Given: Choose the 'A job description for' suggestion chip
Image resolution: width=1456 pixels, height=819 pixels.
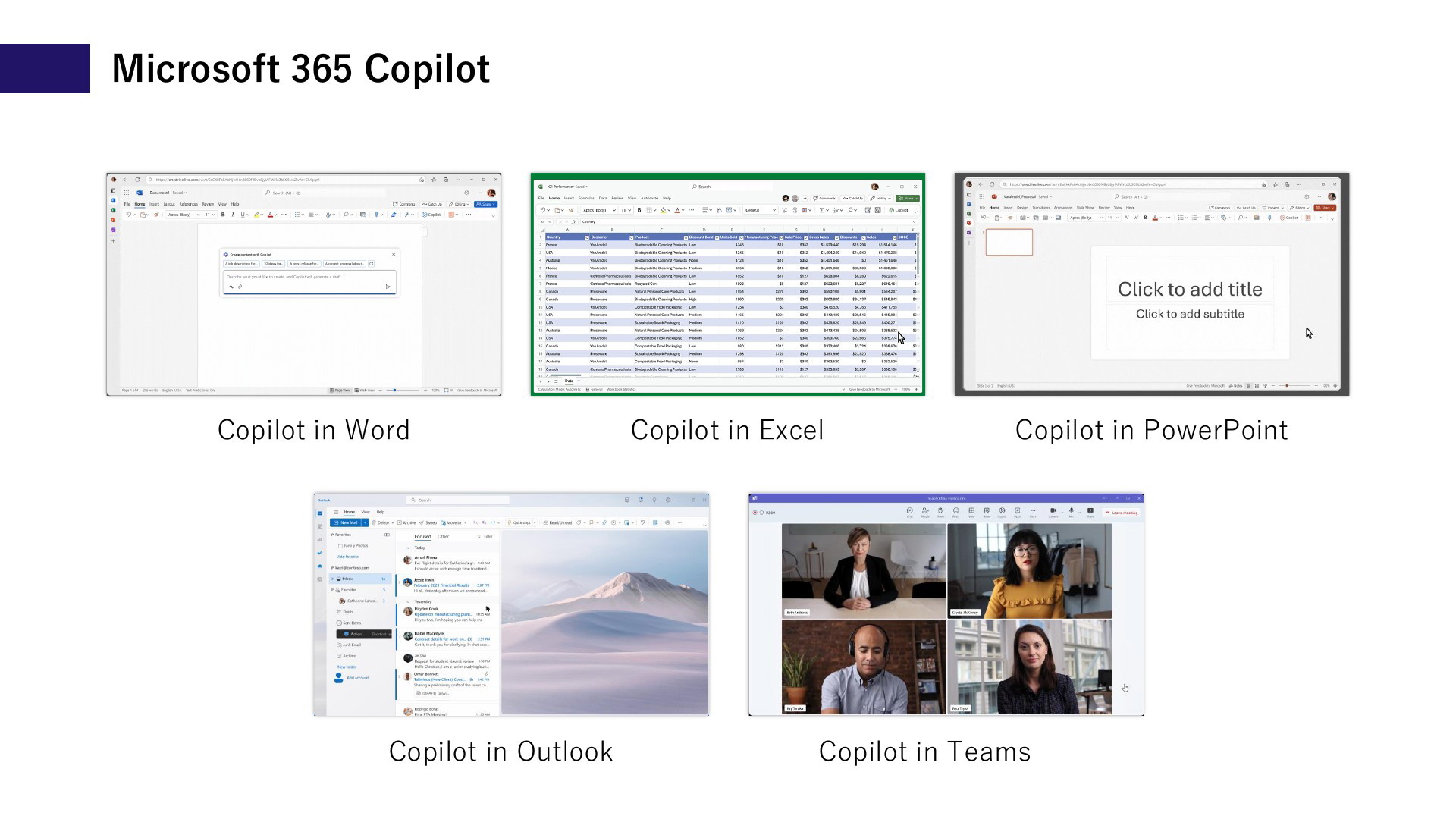Looking at the screenshot, I should pos(241,264).
